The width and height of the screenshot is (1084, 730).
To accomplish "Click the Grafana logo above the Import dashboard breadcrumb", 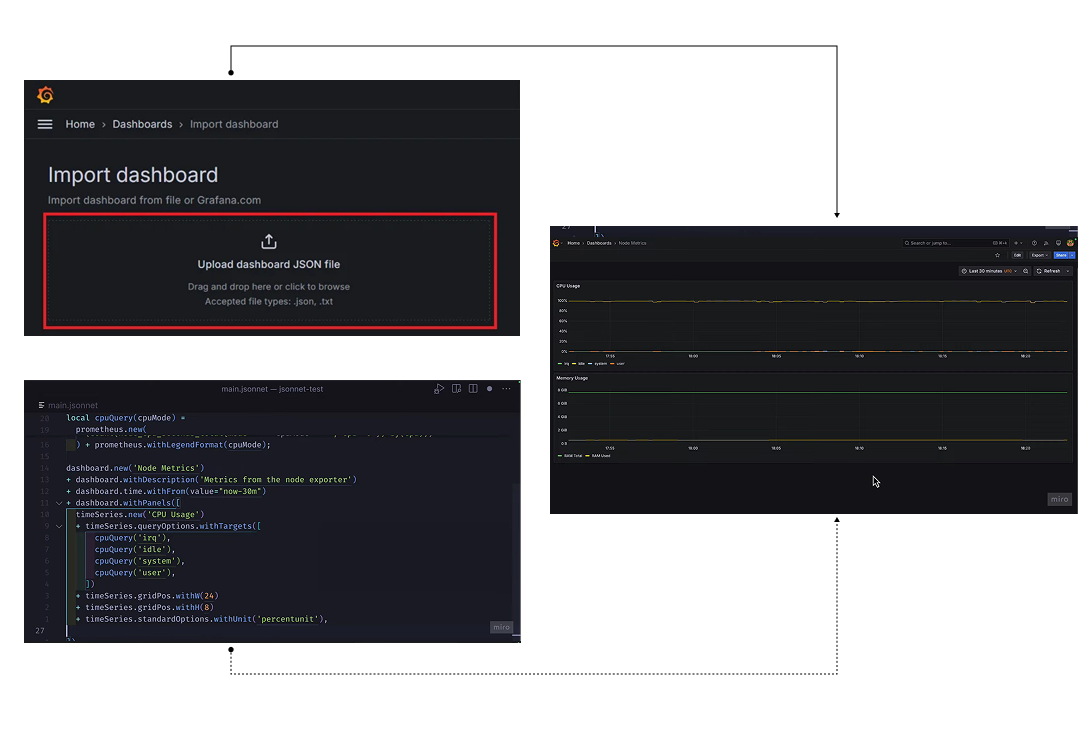I will (46, 95).
